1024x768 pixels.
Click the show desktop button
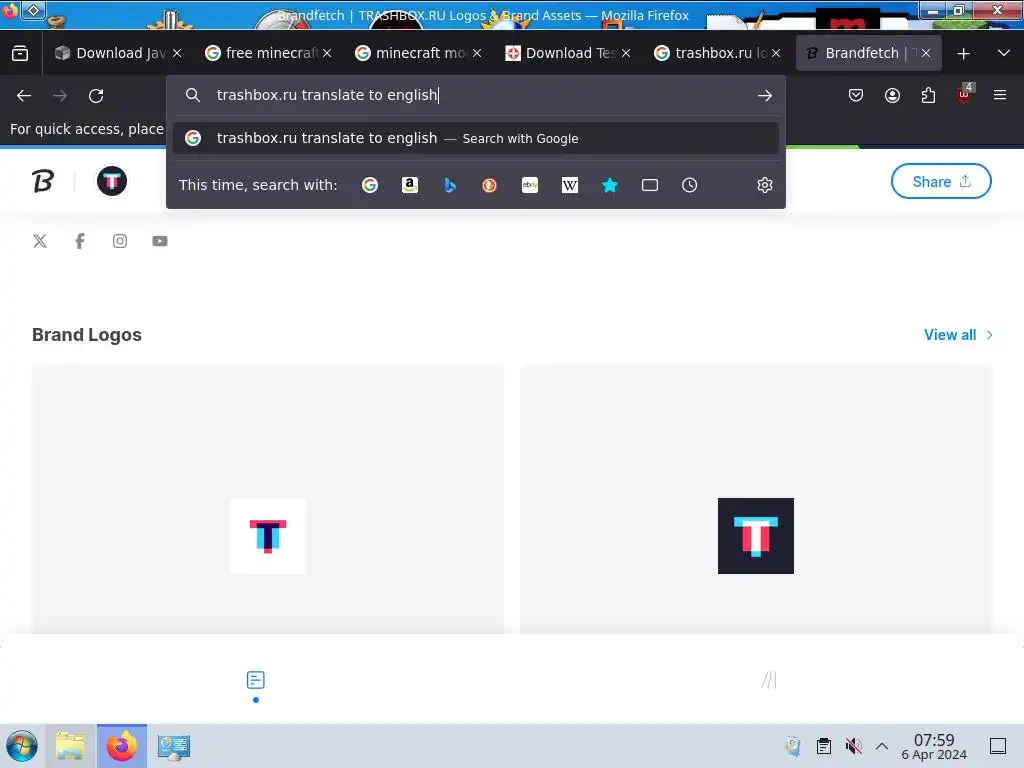[x=998, y=746]
